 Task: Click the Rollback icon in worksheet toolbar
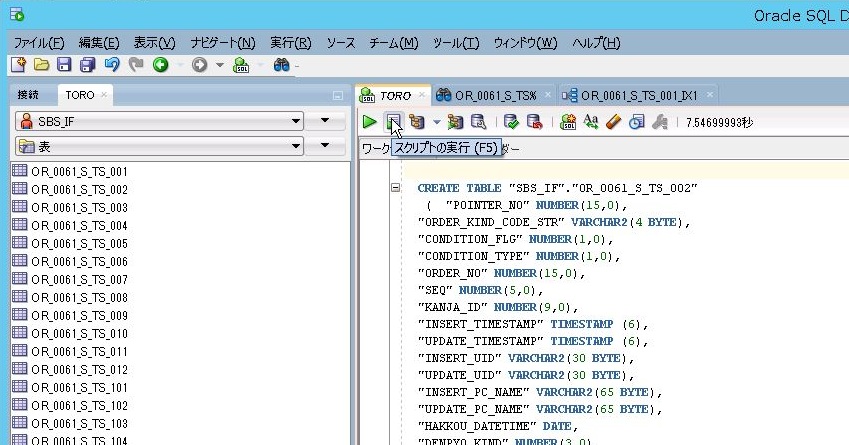click(534, 122)
